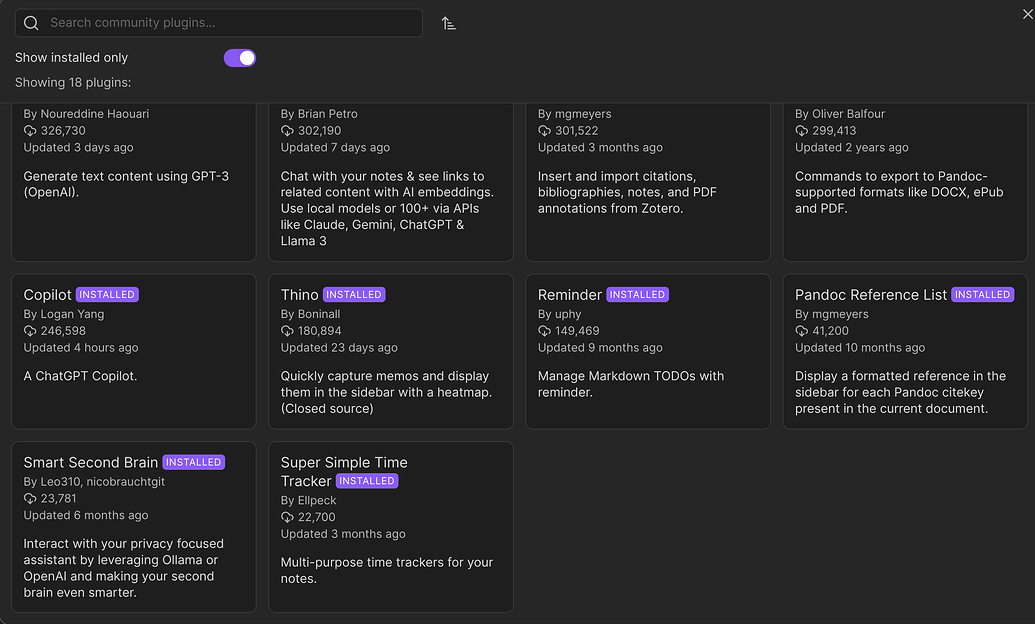Click INSTALLED badge on Smart Second Brain

point(193,462)
